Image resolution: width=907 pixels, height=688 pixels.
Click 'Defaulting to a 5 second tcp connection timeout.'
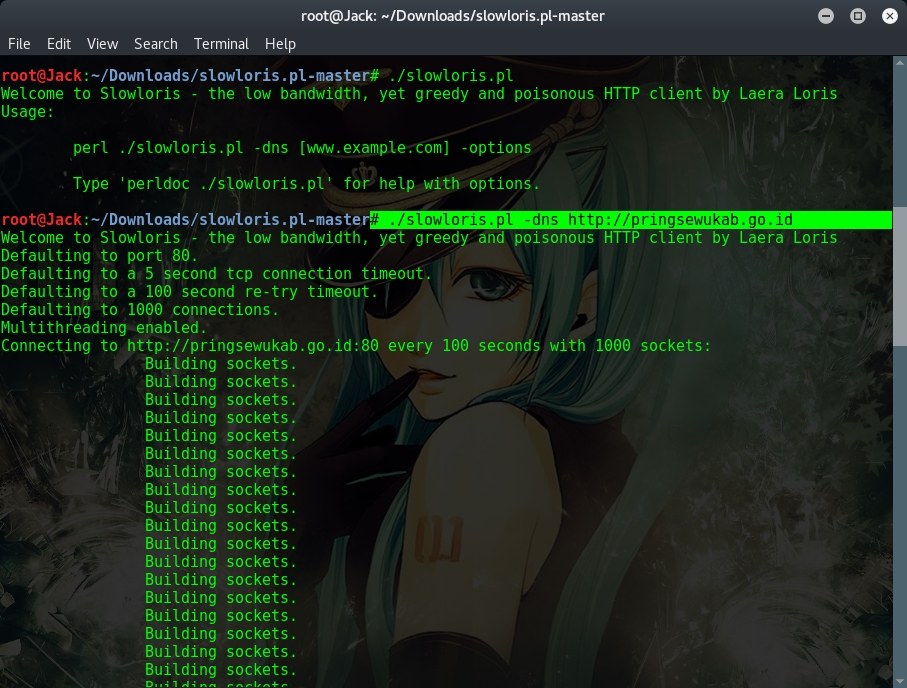pos(216,274)
